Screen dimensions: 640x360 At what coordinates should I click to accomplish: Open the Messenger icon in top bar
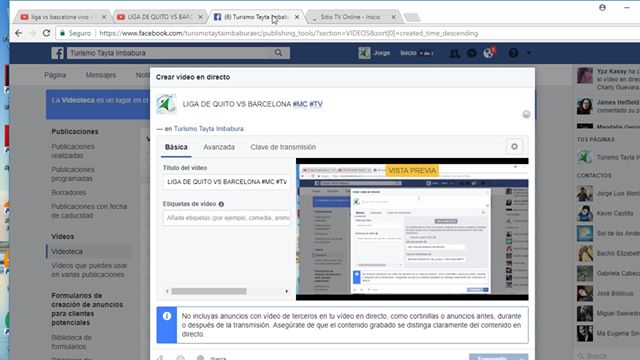tap(471, 53)
